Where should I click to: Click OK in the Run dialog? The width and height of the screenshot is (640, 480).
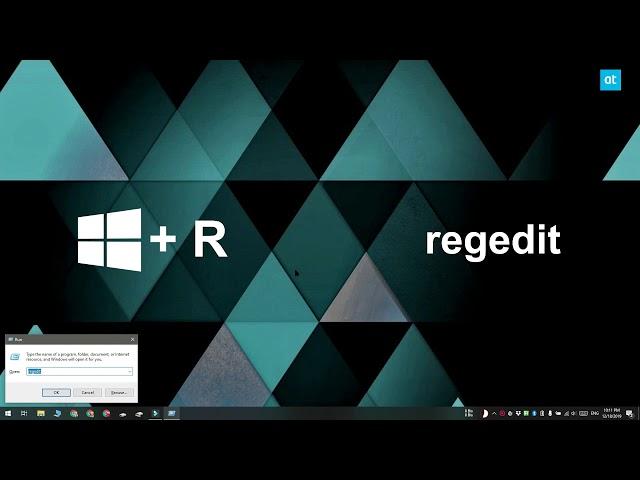[x=56, y=392]
